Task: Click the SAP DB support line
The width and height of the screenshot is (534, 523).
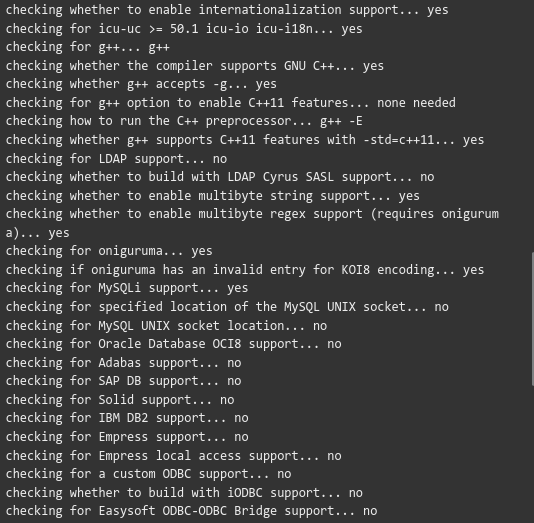Action: point(123,381)
